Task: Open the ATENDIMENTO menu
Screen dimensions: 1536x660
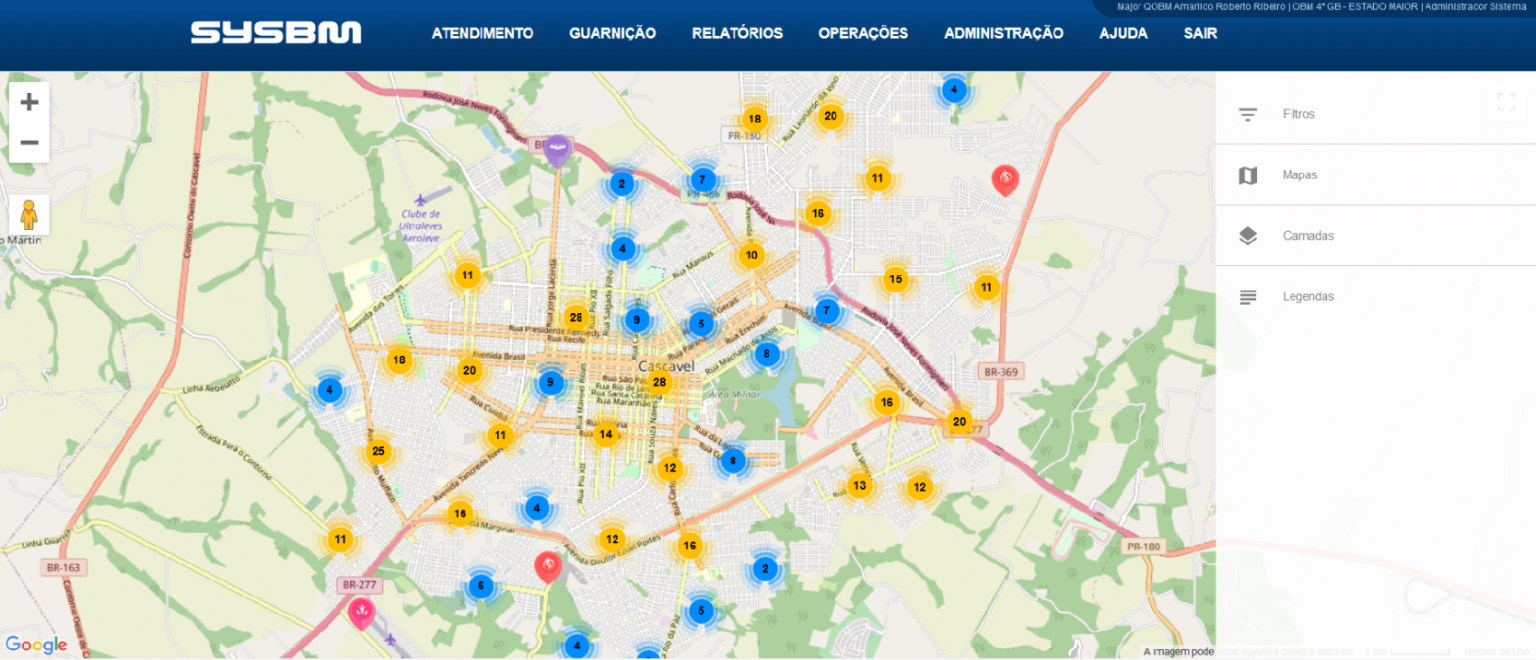Action: pos(482,33)
